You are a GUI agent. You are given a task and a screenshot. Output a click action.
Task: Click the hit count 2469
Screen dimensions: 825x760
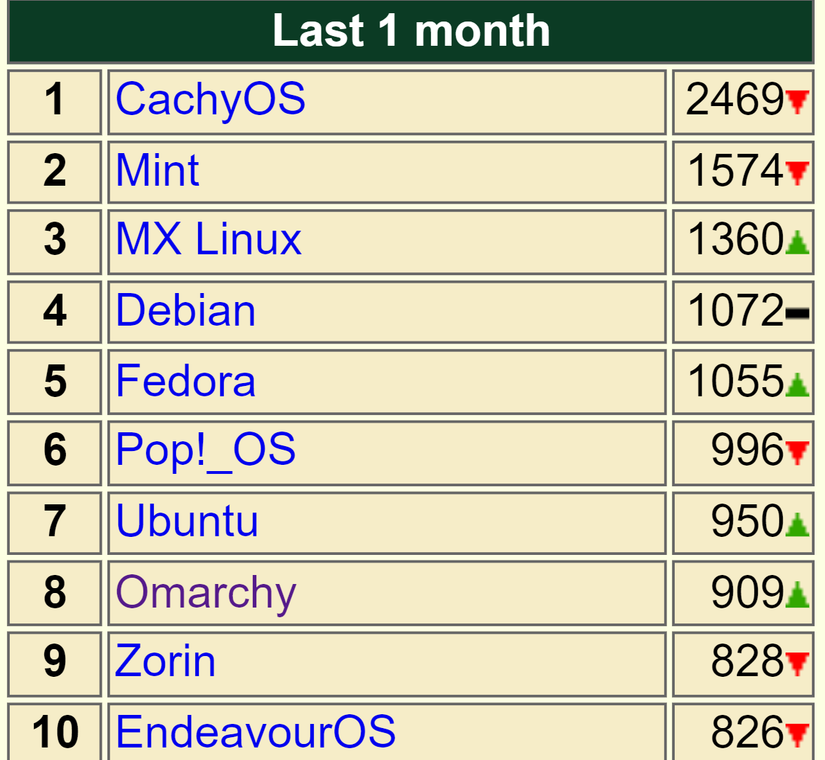735,99
